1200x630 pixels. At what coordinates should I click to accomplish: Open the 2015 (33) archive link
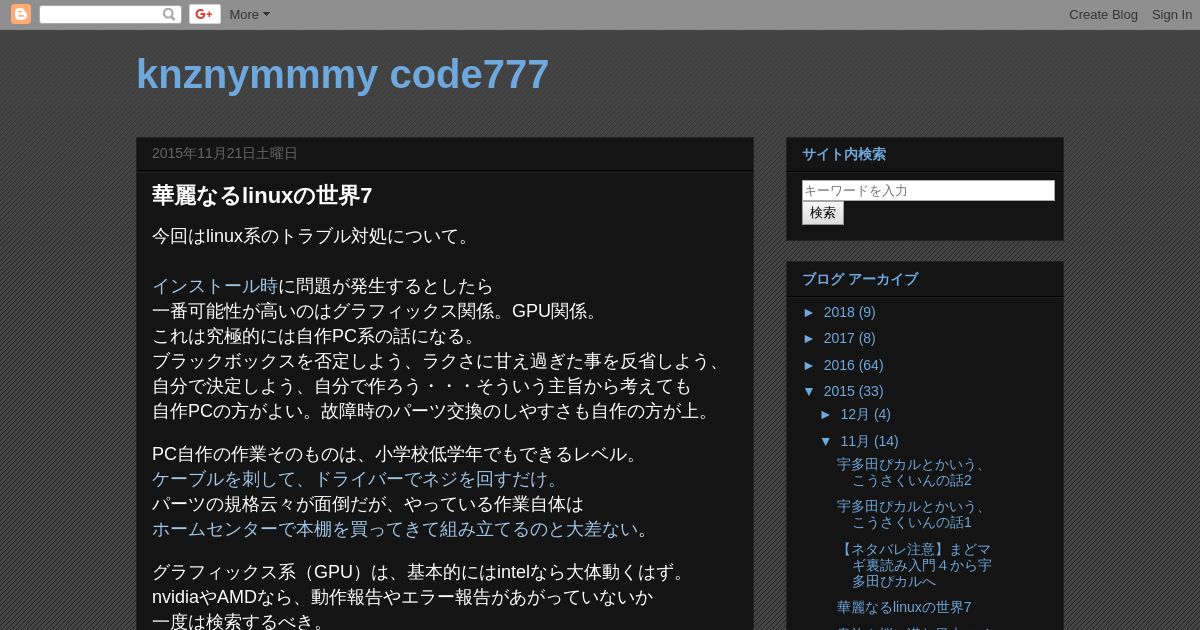[x=853, y=391]
